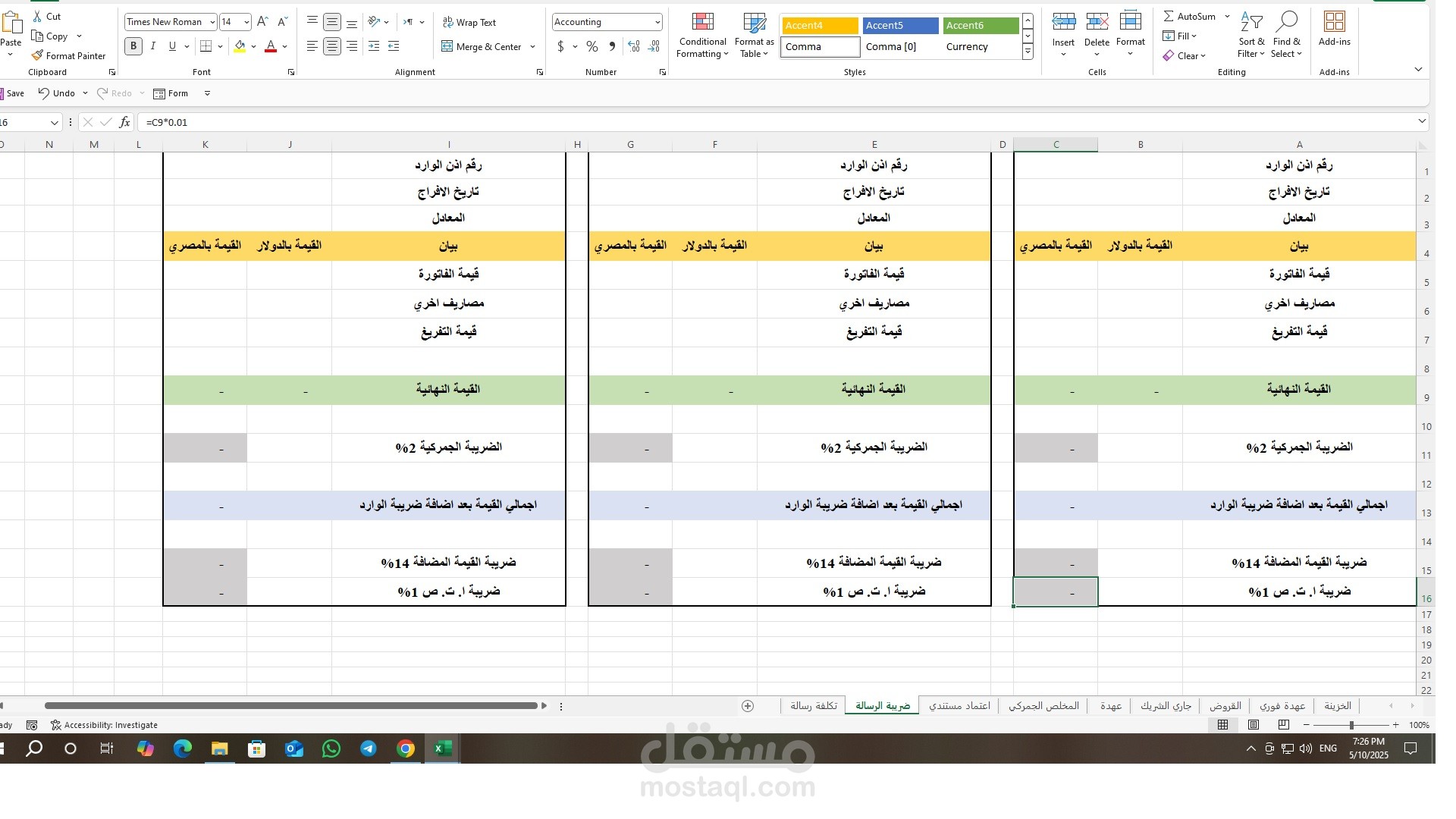
Task: Toggle Middle Align
Action: [331, 22]
